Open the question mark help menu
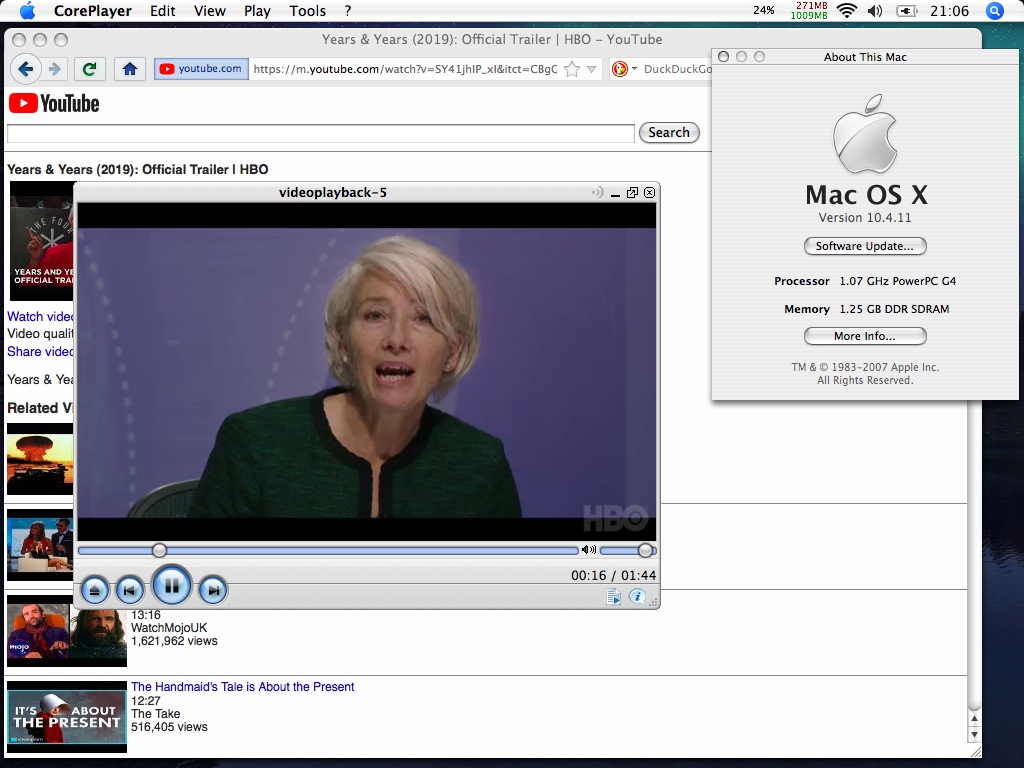Image resolution: width=1024 pixels, height=768 pixels. (x=347, y=11)
